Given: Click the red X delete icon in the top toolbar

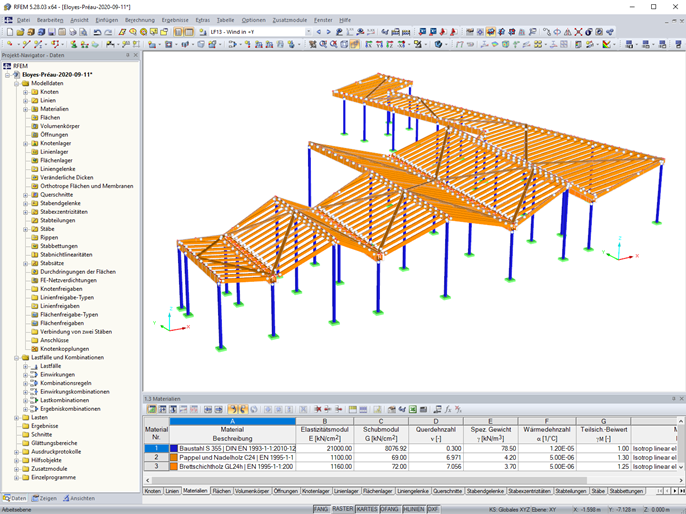Looking at the screenshot, I should [x=578, y=32].
